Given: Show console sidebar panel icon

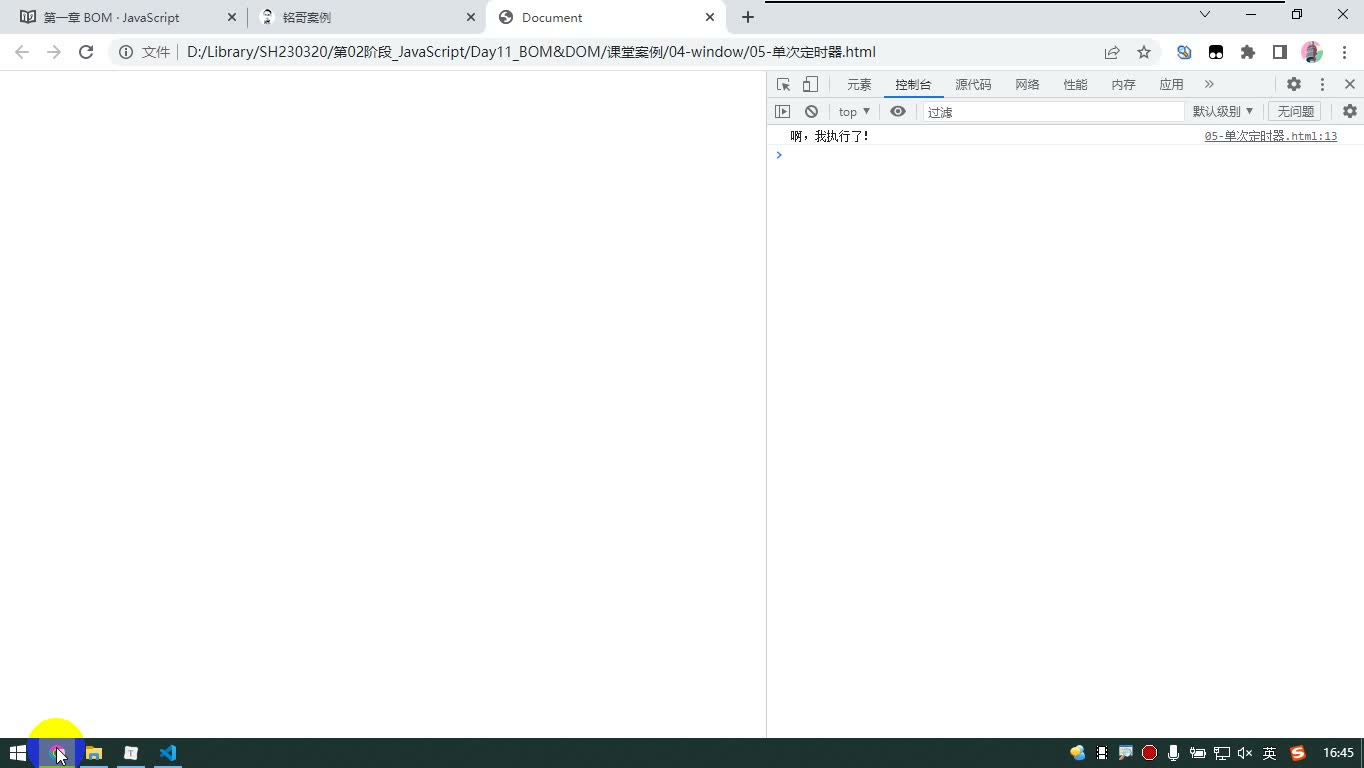Looking at the screenshot, I should click(x=783, y=112).
